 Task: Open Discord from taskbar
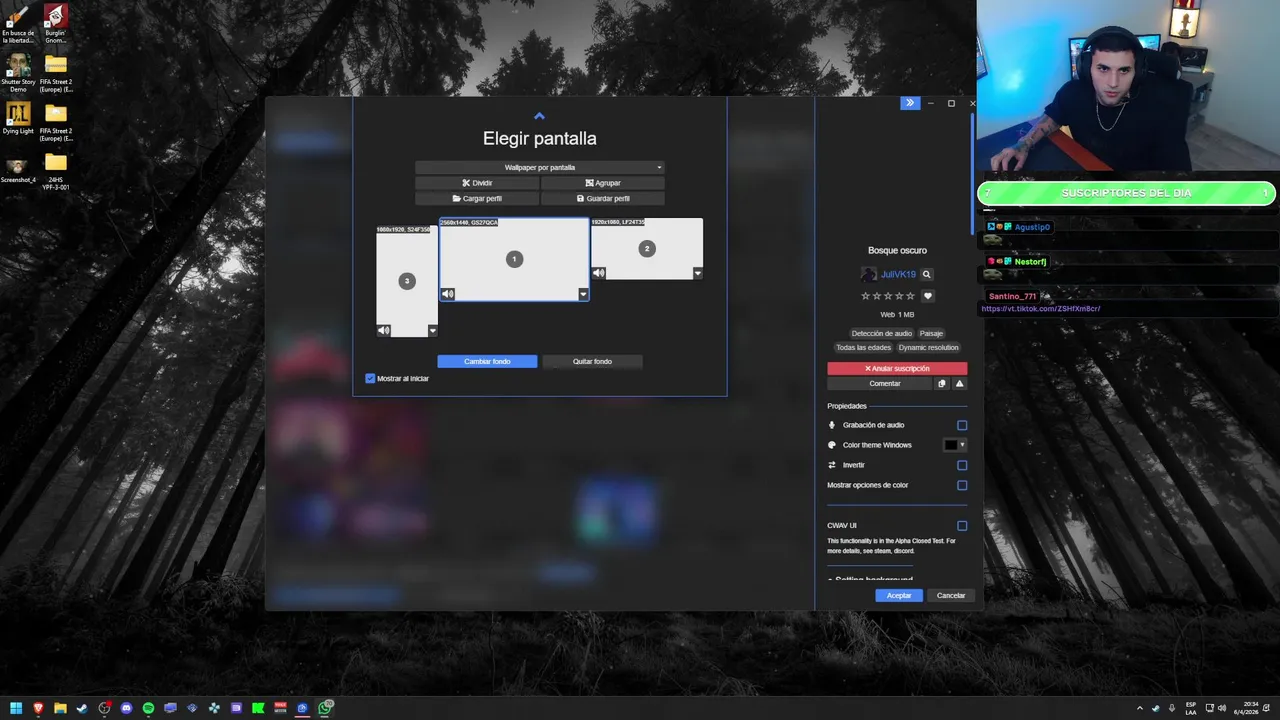(x=126, y=708)
